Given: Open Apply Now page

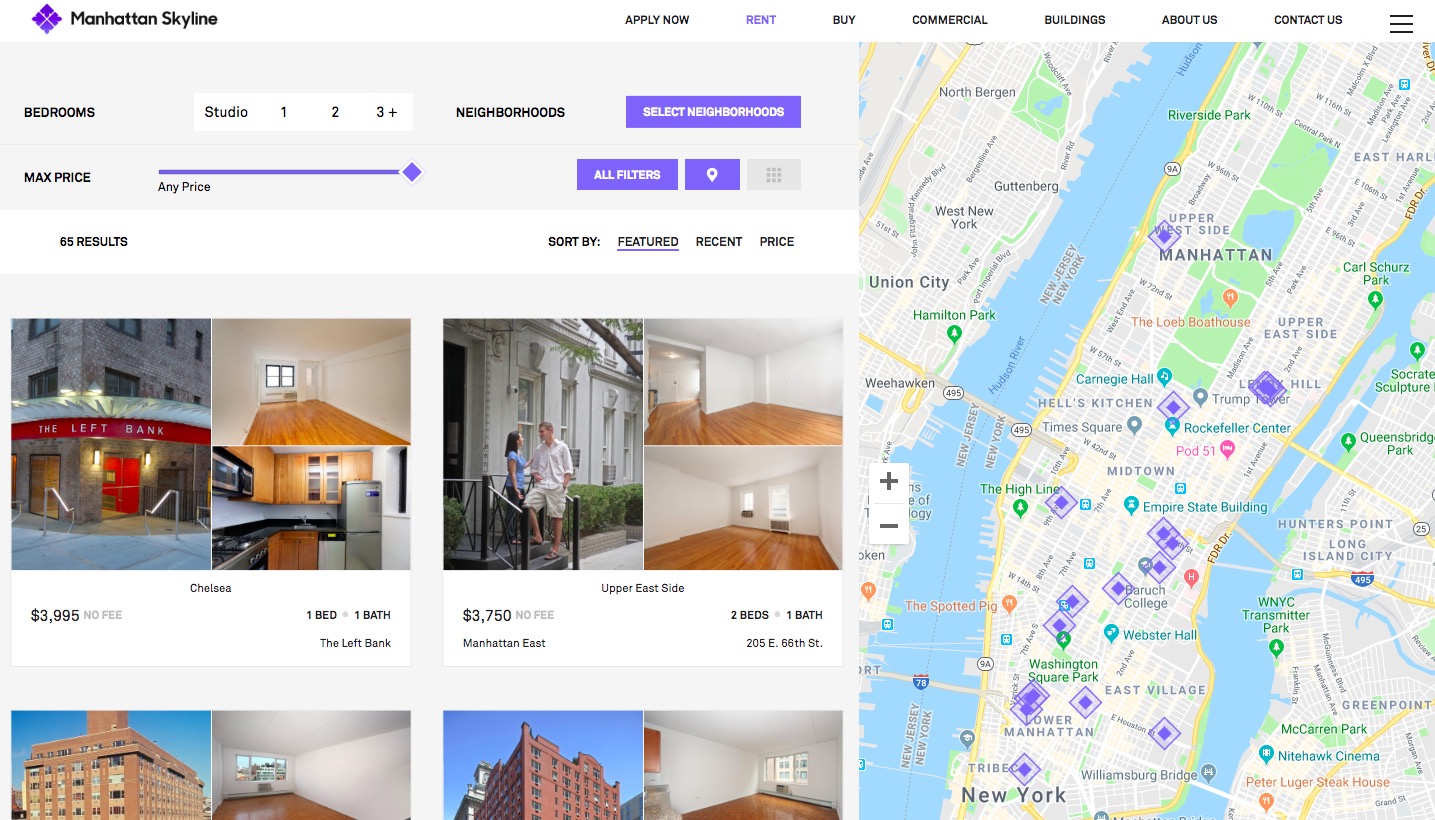Looking at the screenshot, I should click(x=657, y=20).
